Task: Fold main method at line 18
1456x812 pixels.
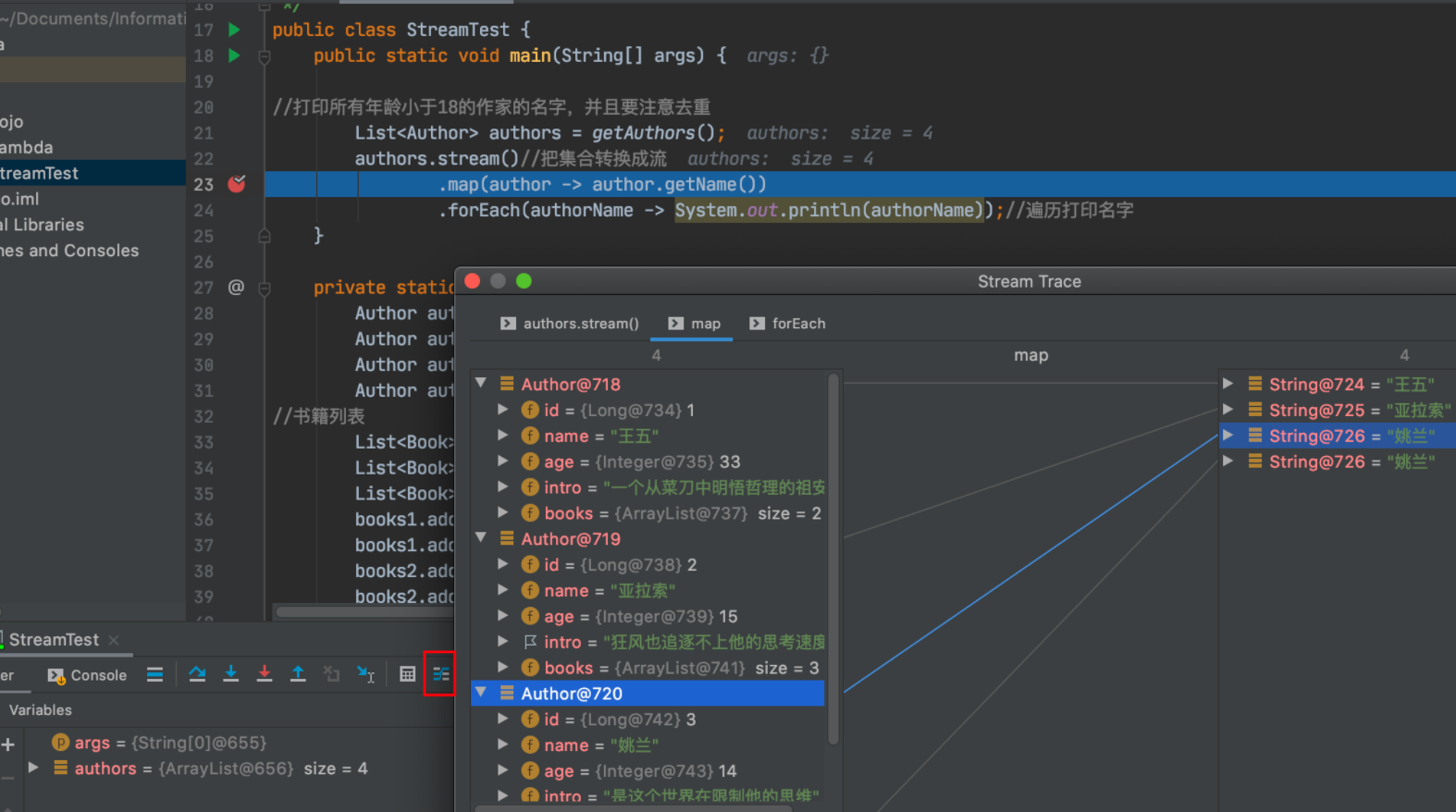Action: [265, 56]
